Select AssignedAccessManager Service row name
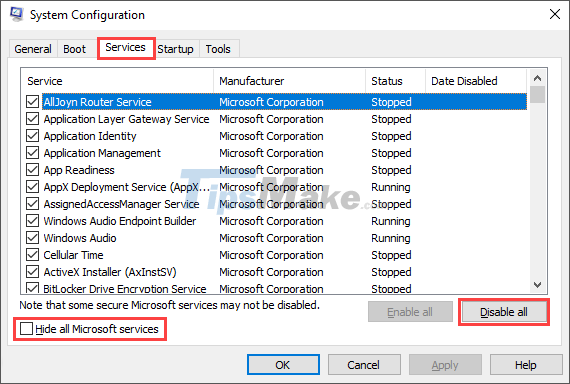The image size is (570, 384). coord(121,204)
